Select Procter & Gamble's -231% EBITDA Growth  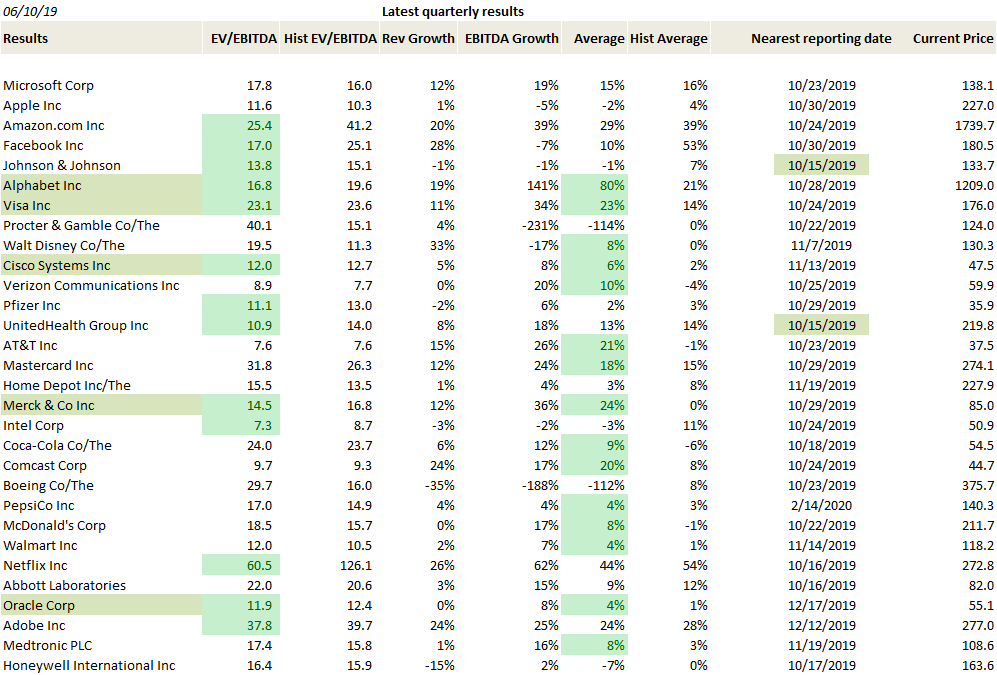click(537, 225)
